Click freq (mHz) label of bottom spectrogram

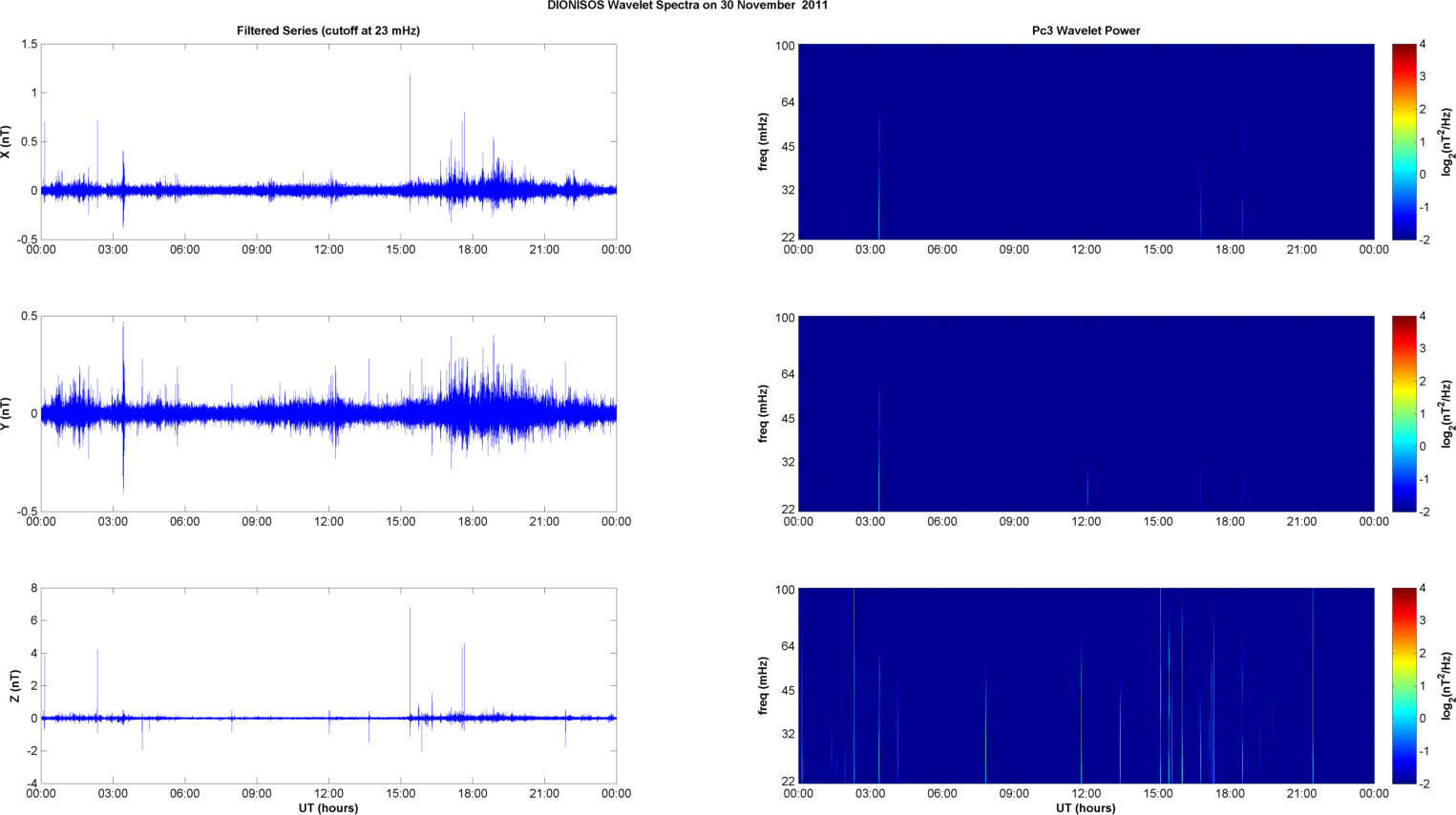(763, 686)
